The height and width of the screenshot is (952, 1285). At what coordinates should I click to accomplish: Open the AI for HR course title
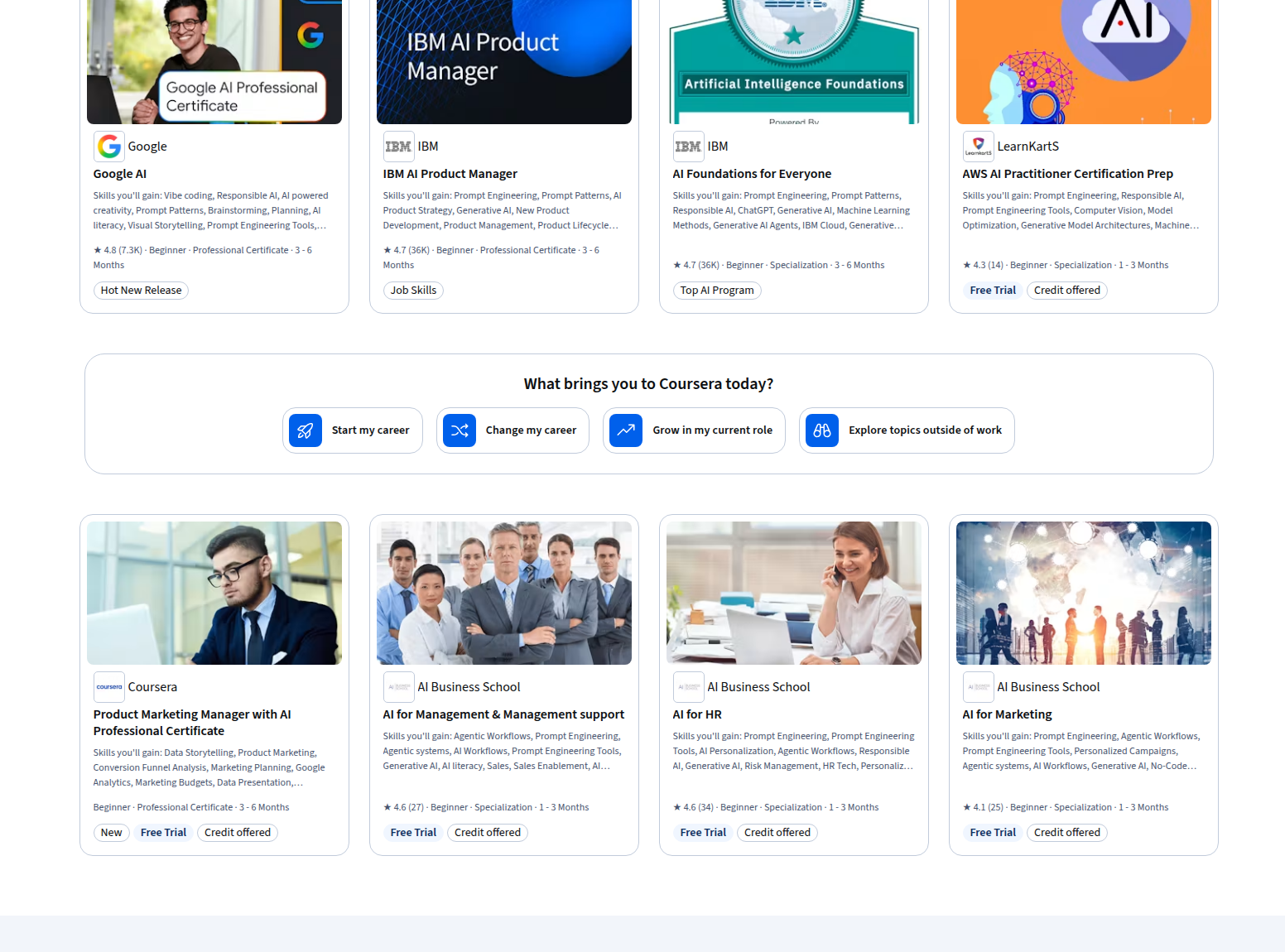697,714
